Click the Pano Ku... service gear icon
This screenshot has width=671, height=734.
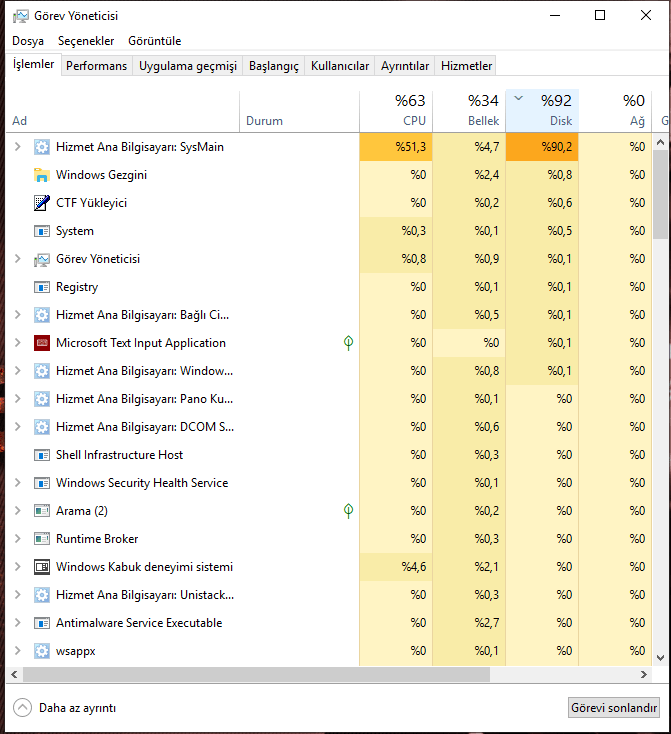[42, 399]
